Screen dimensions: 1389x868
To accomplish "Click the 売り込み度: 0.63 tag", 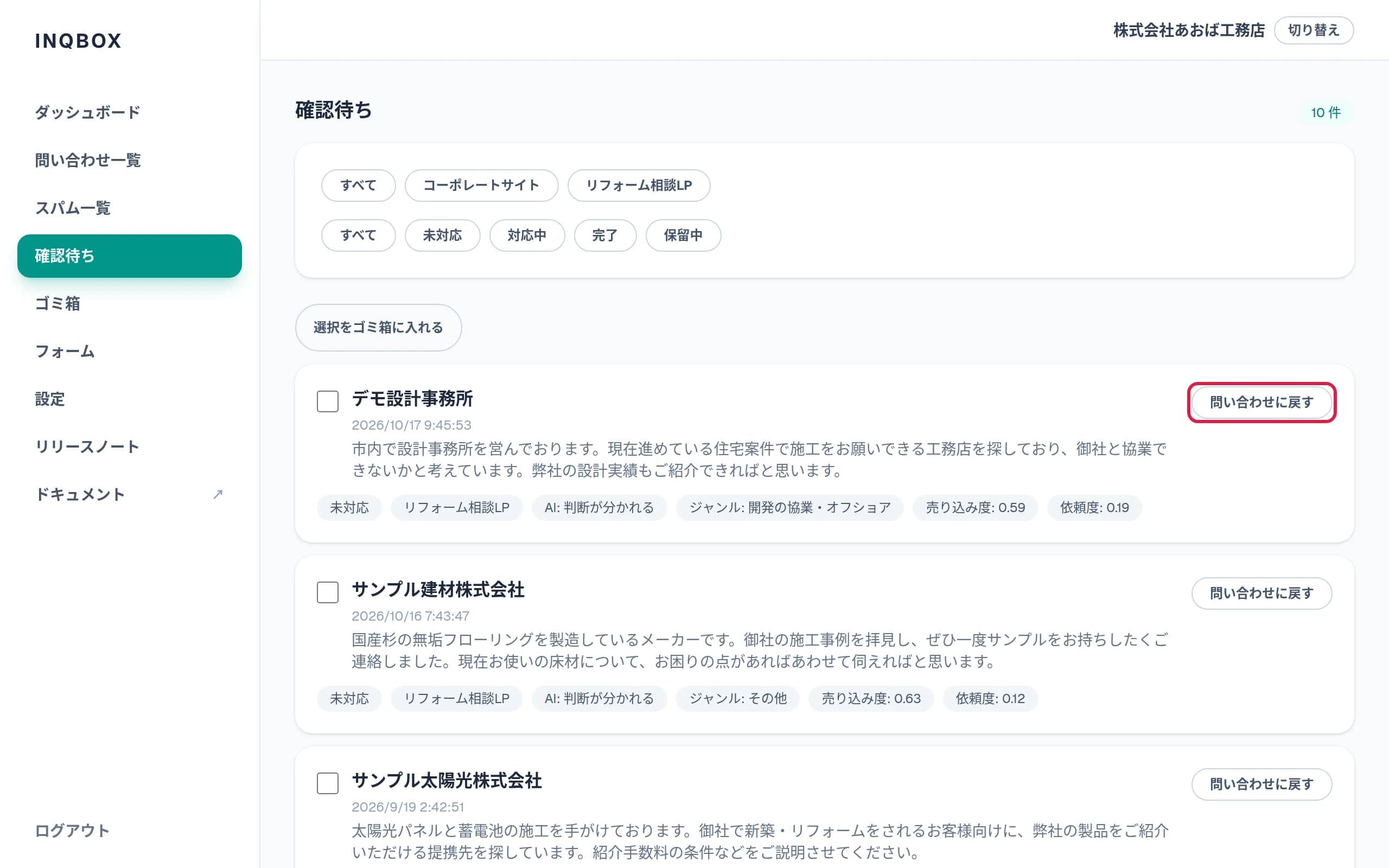I will pos(871,699).
